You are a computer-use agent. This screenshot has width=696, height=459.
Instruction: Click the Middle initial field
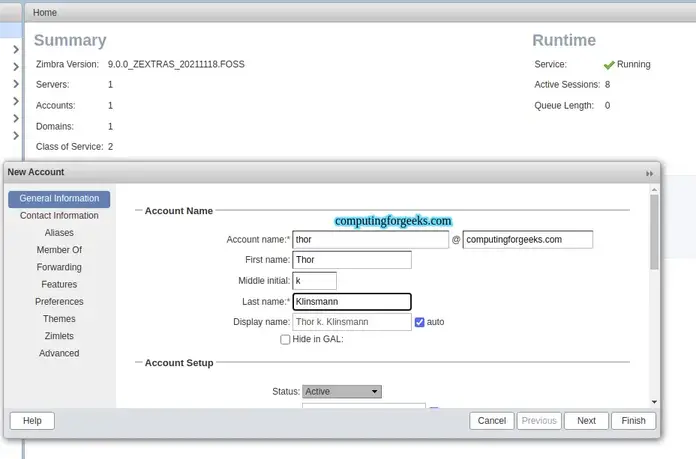click(x=314, y=281)
